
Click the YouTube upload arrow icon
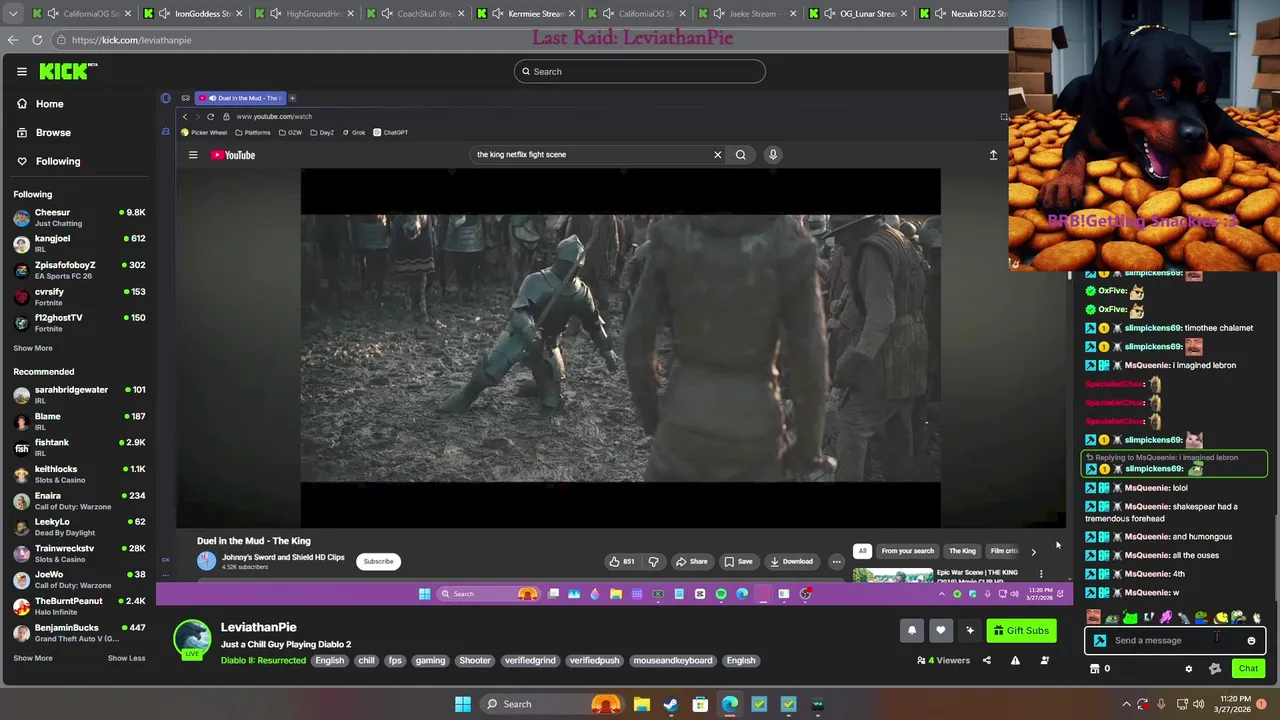click(x=993, y=155)
